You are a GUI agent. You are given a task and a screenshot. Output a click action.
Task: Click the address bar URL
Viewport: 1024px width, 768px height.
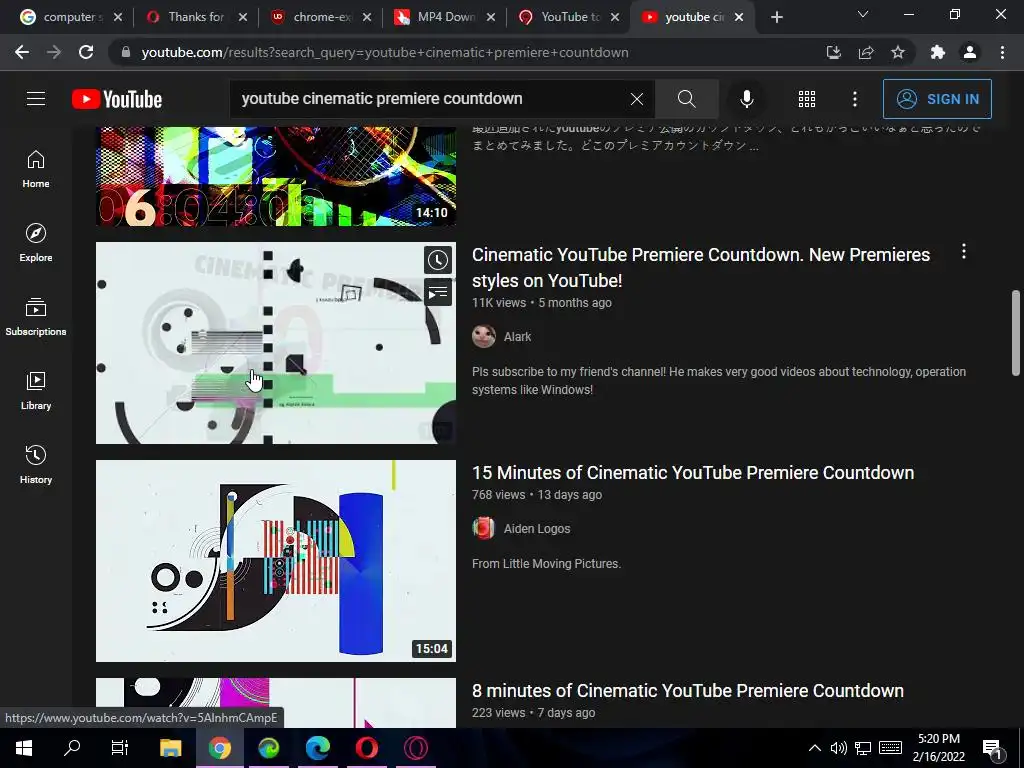click(x=385, y=52)
